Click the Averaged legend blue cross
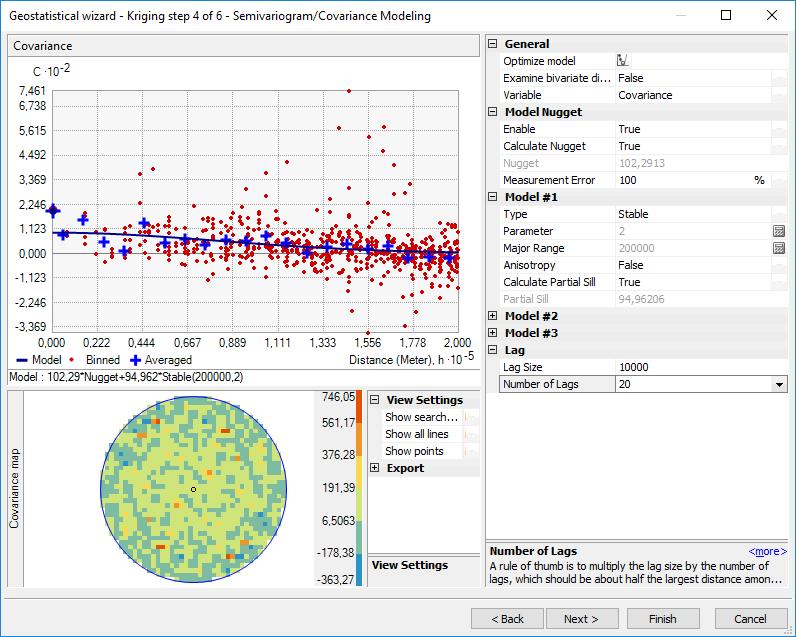This screenshot has width=796, height=637. click(x=135, y=360)
